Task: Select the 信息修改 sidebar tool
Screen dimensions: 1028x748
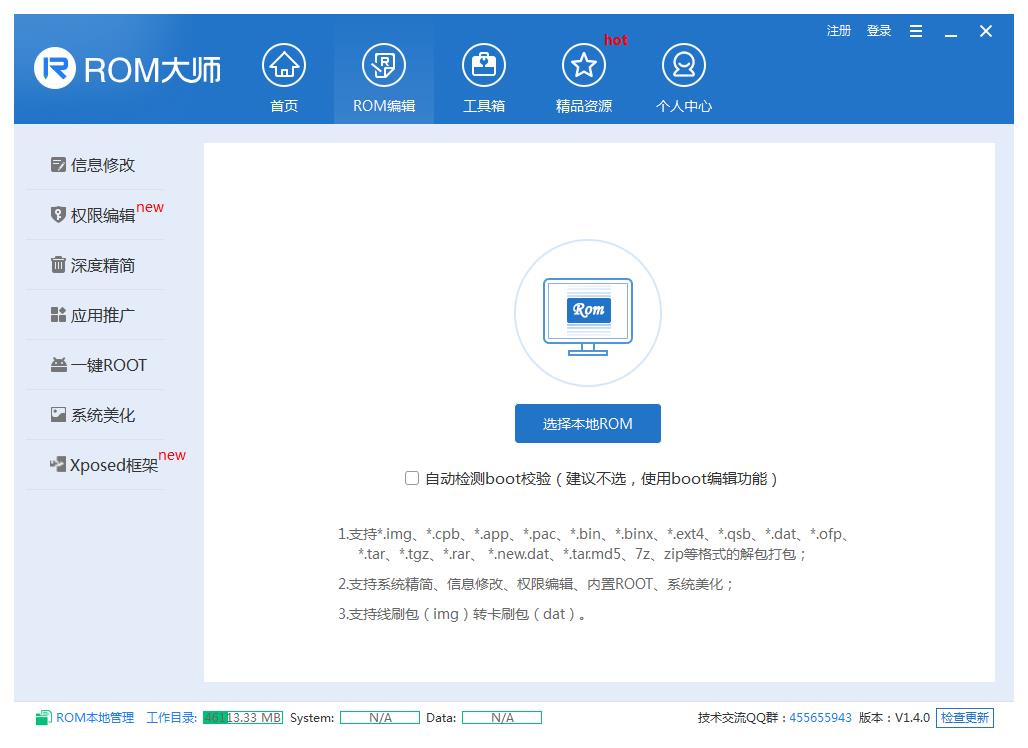Action: tap(97, 164)
